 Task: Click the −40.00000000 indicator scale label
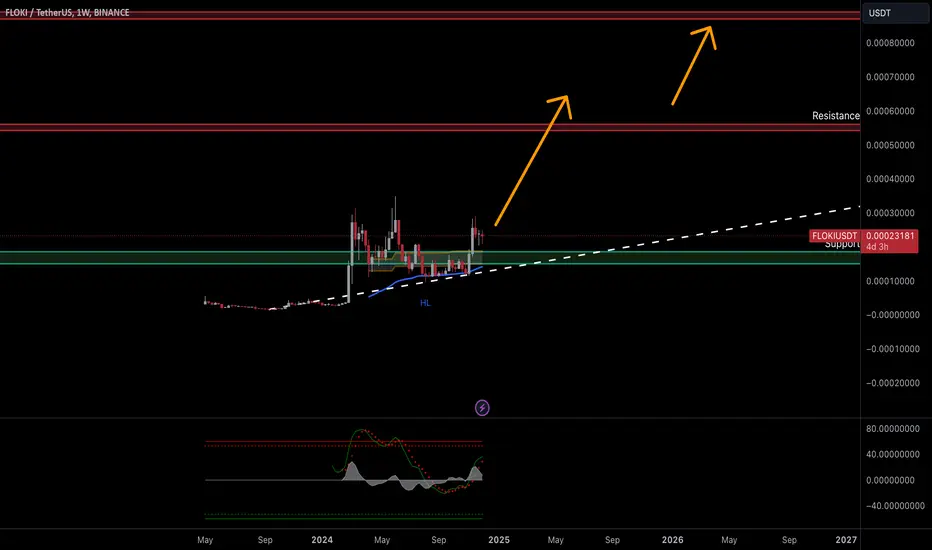click(x=895, y=506)
